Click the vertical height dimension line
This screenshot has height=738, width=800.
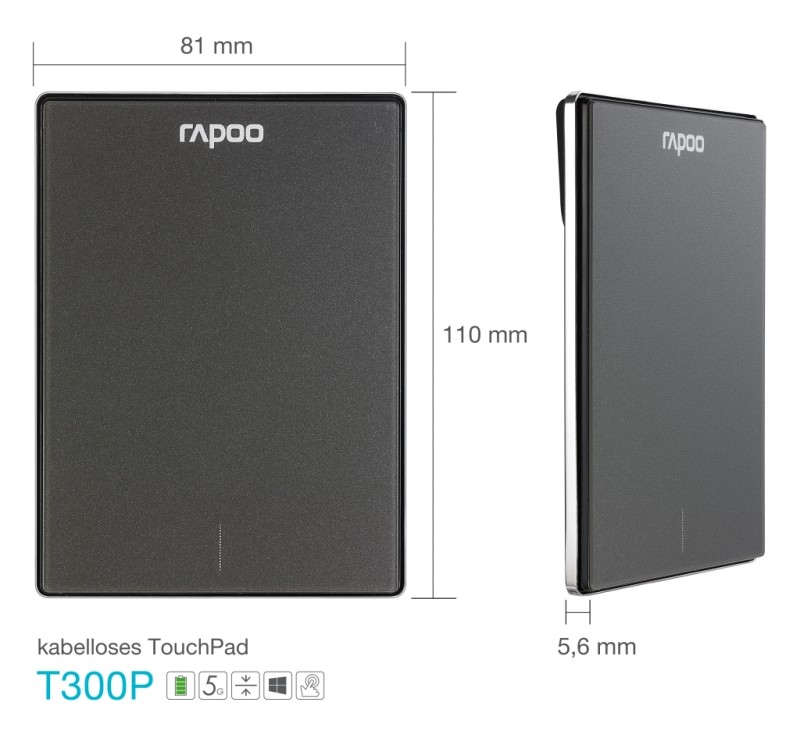point(434,345)
